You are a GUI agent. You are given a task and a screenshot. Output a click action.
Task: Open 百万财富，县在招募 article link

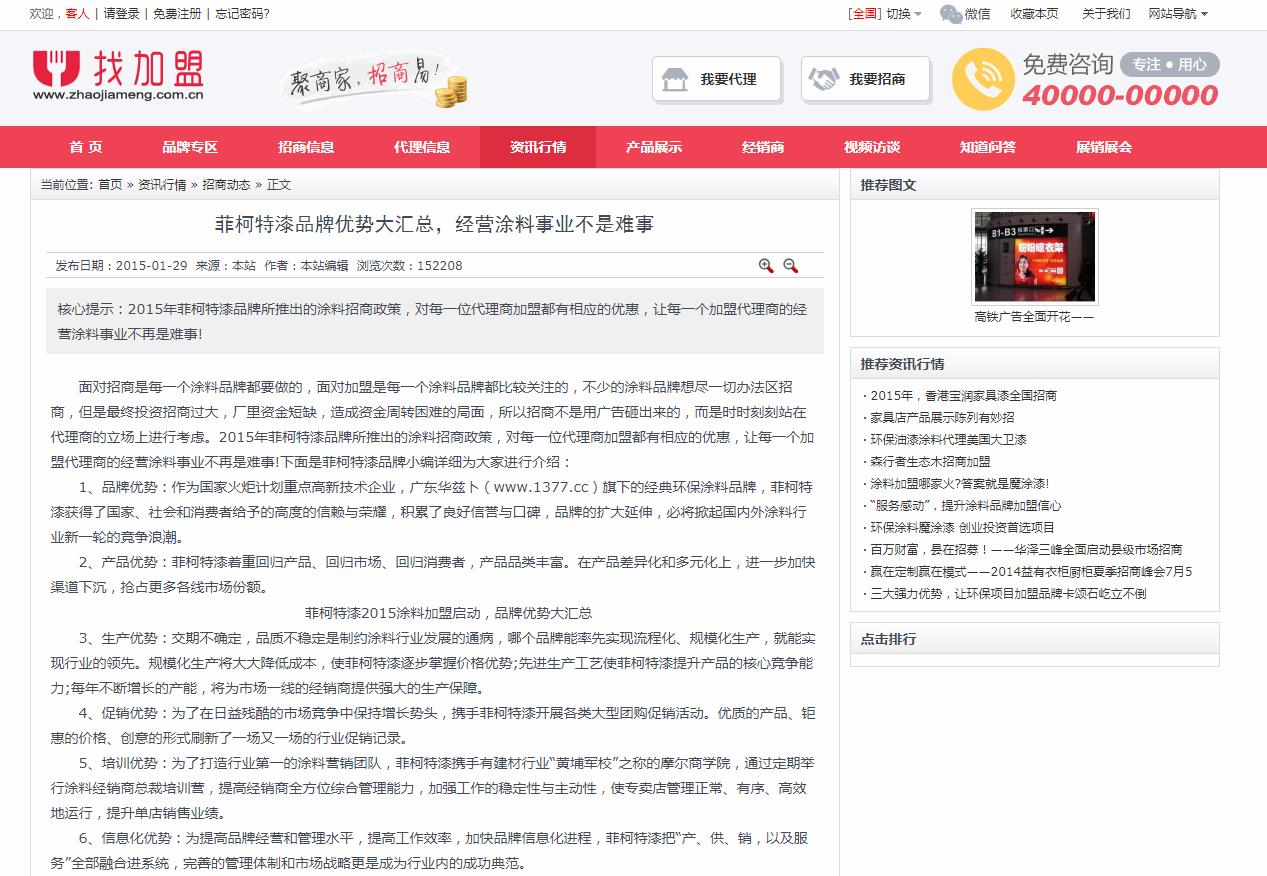[1026, 550]
